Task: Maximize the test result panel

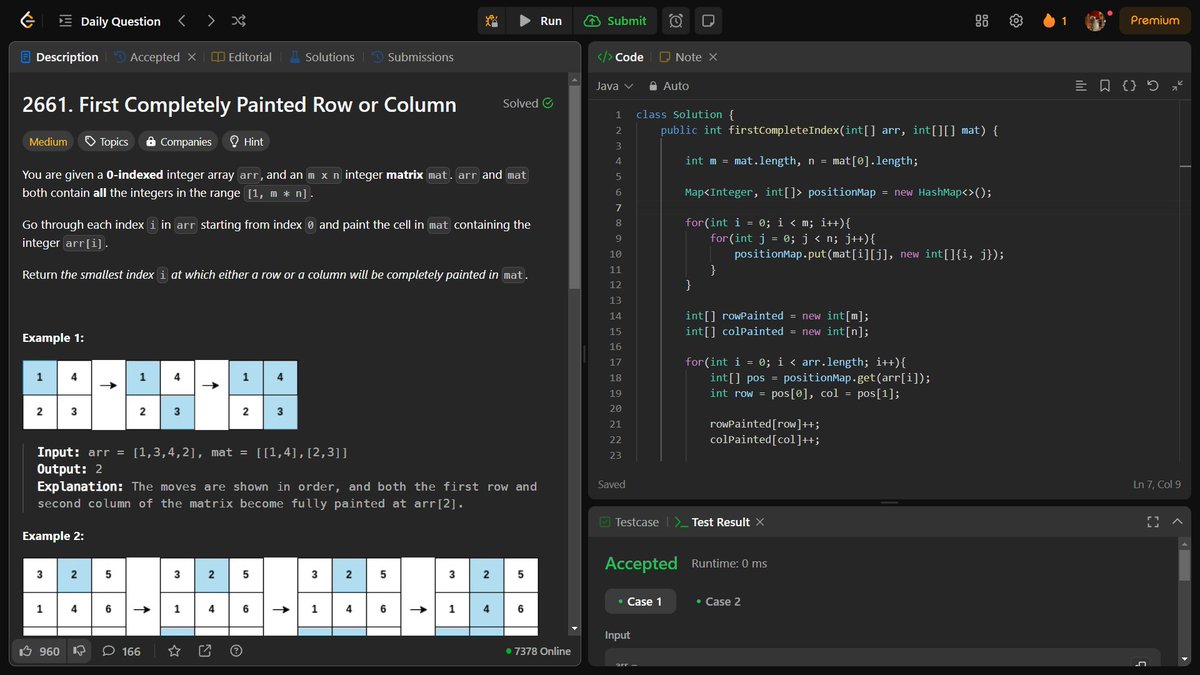Action: pyautogui.click(x=1153, y=522)
